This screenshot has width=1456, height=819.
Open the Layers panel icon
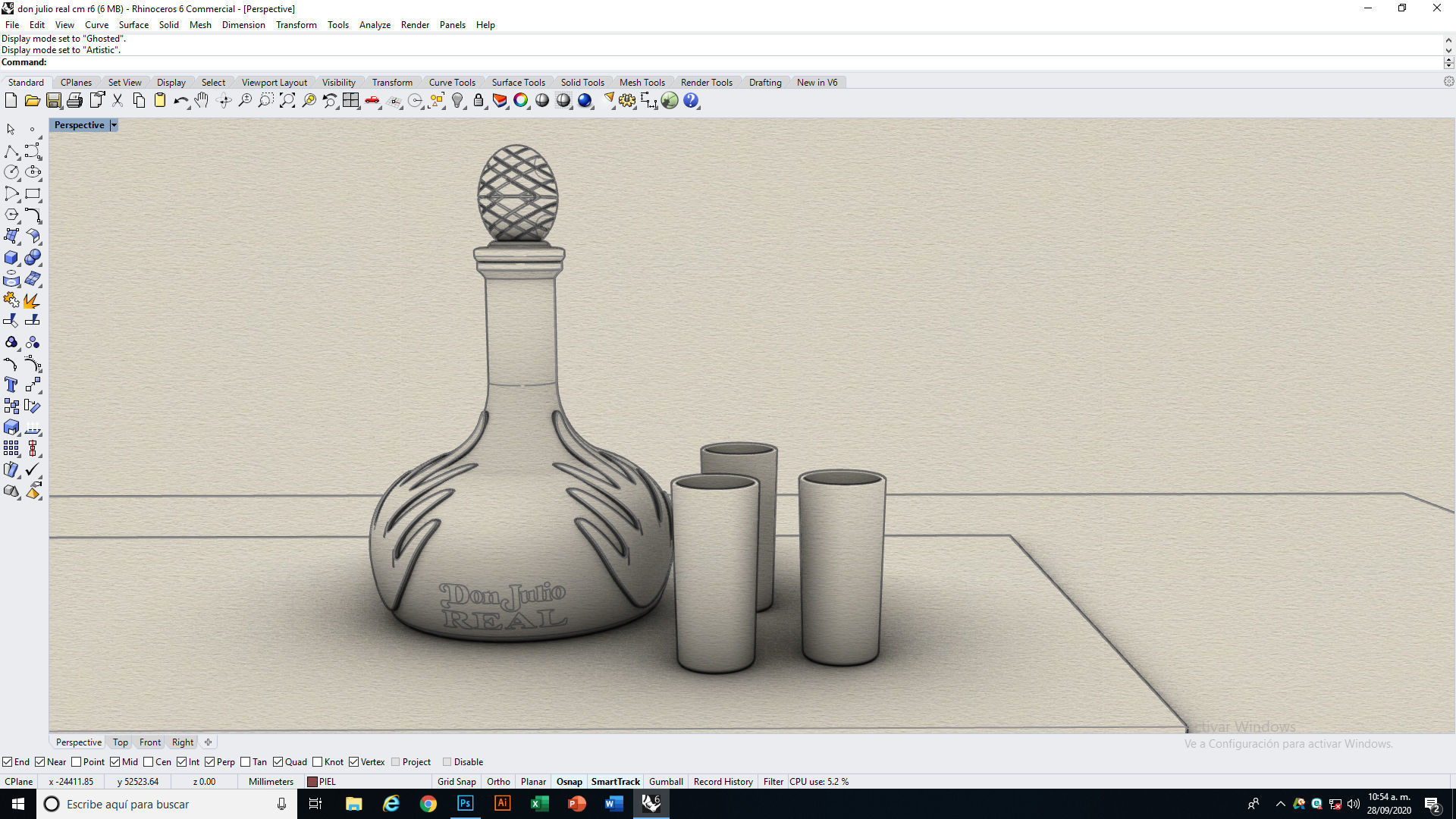[x=500, y=100]
